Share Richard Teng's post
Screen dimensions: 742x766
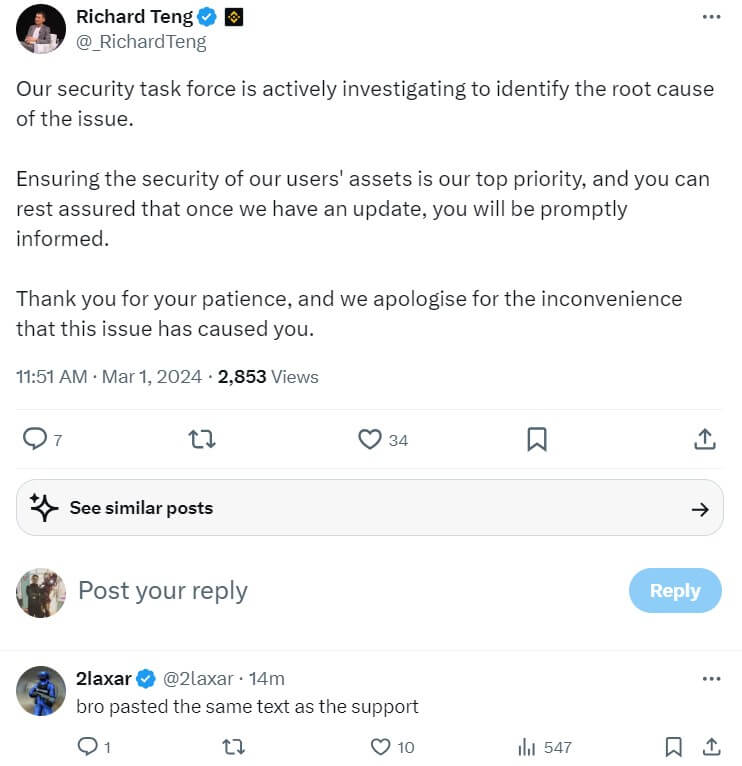704,439
